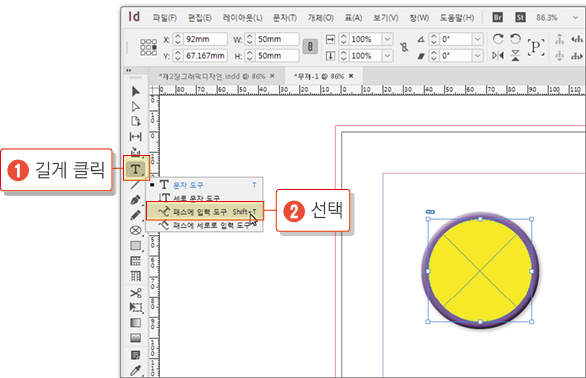Click the Id application logo
The width and height of the screenshot is (586, 378).
coord(134,17)
